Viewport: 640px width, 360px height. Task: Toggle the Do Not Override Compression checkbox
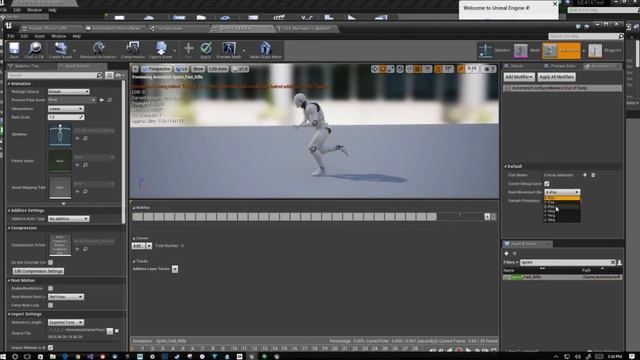50,262
